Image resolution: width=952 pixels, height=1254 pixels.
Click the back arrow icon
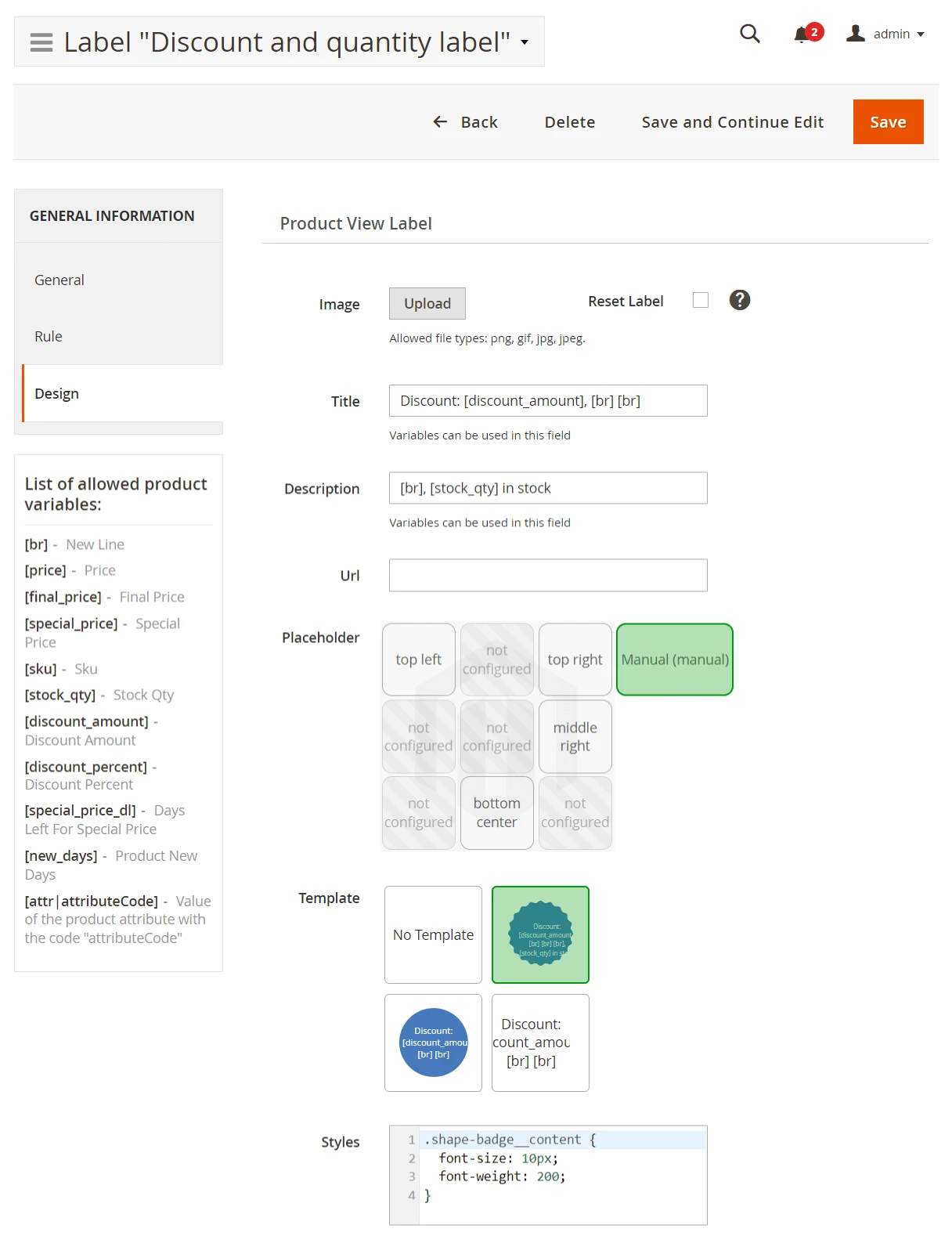tap(440, 122)
